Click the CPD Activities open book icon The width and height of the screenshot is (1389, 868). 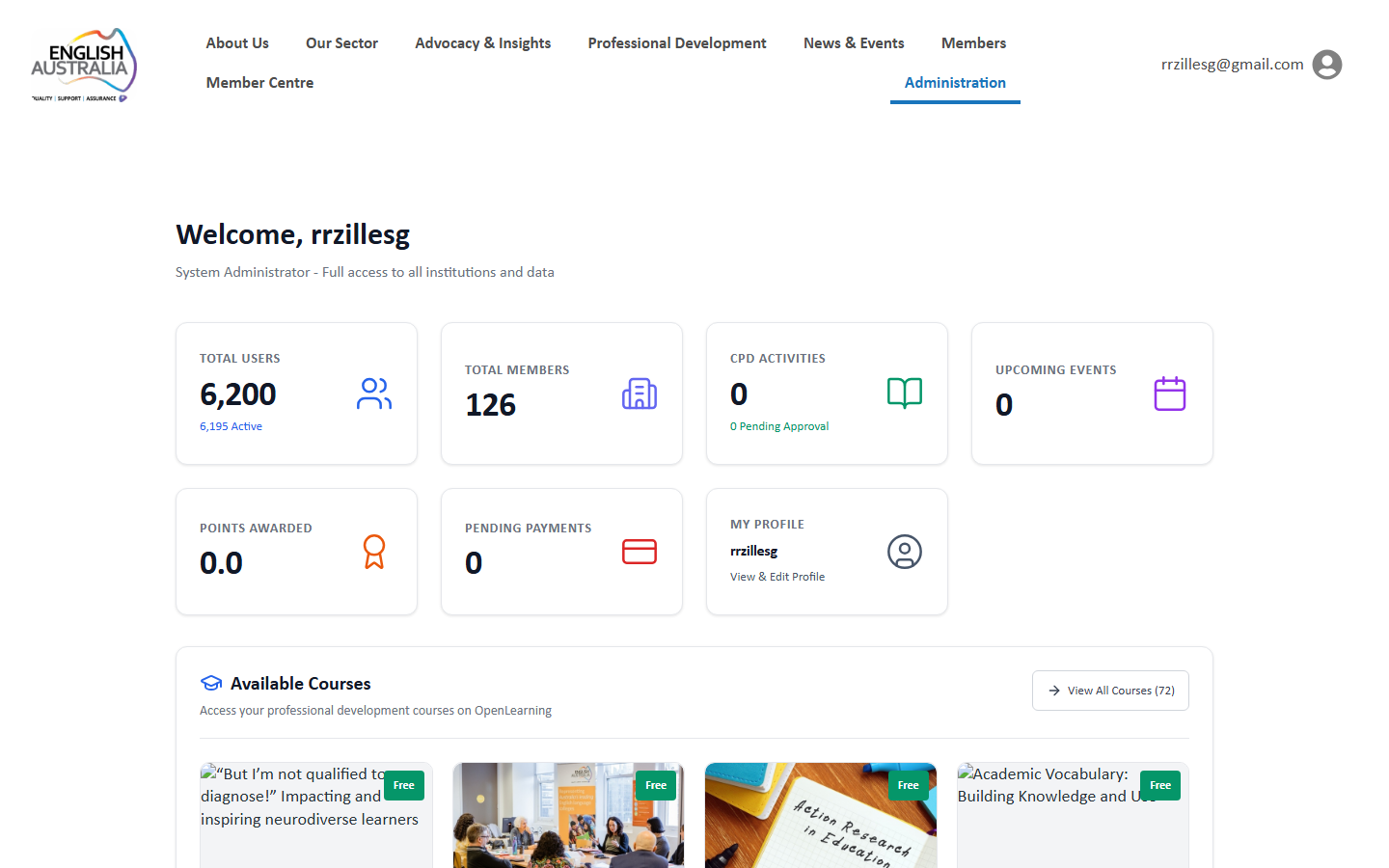(905, 393)
